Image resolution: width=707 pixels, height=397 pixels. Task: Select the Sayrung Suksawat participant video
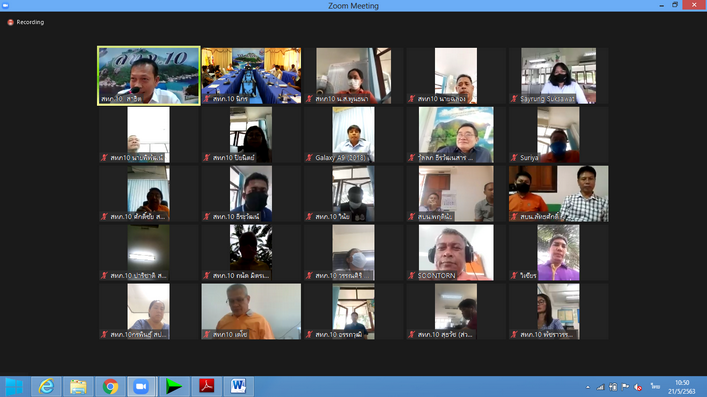558,76
